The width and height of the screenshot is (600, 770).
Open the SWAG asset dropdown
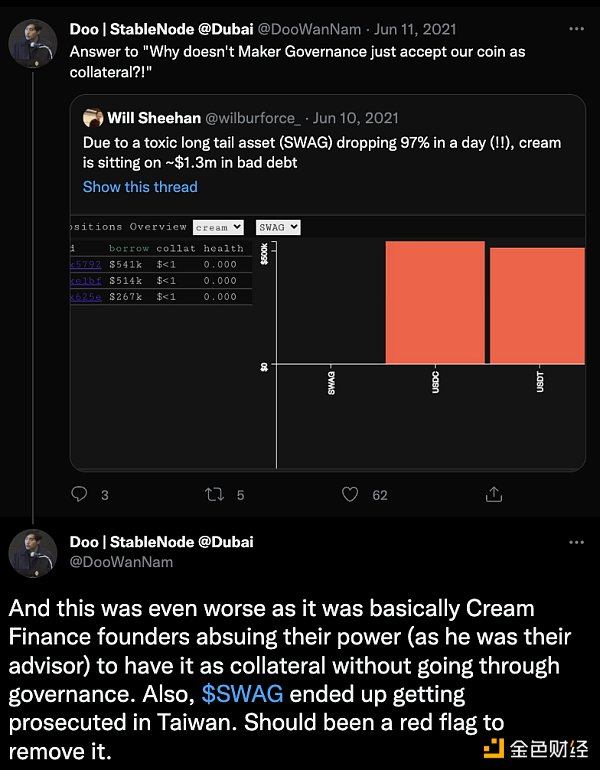(x=278, y=228)
